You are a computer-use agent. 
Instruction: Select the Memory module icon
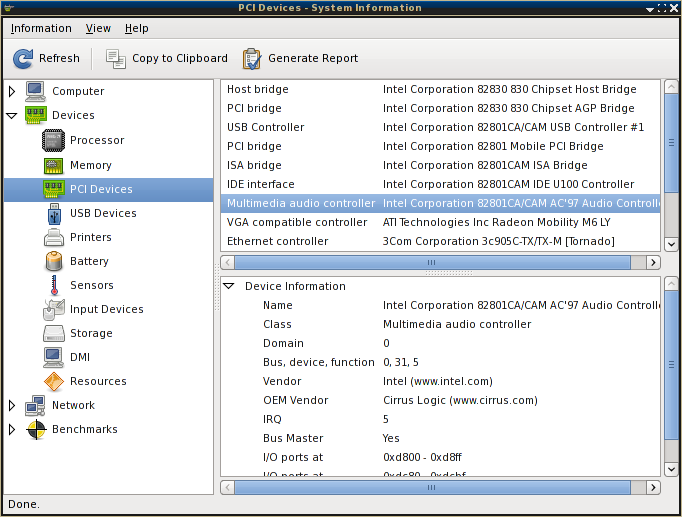53,165
